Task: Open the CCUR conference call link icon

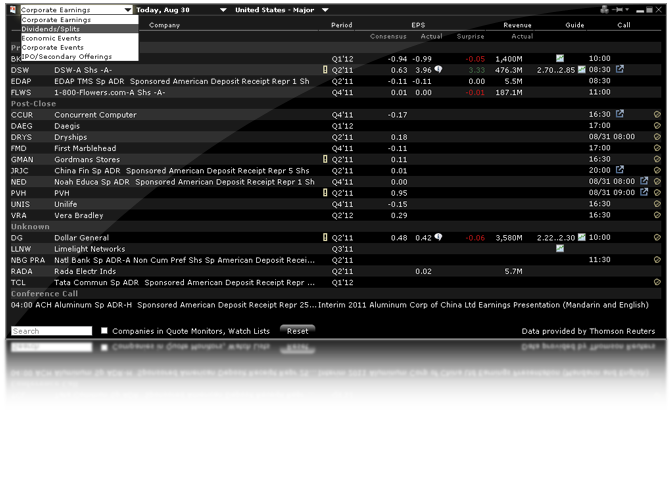Action: pos(620,114)
